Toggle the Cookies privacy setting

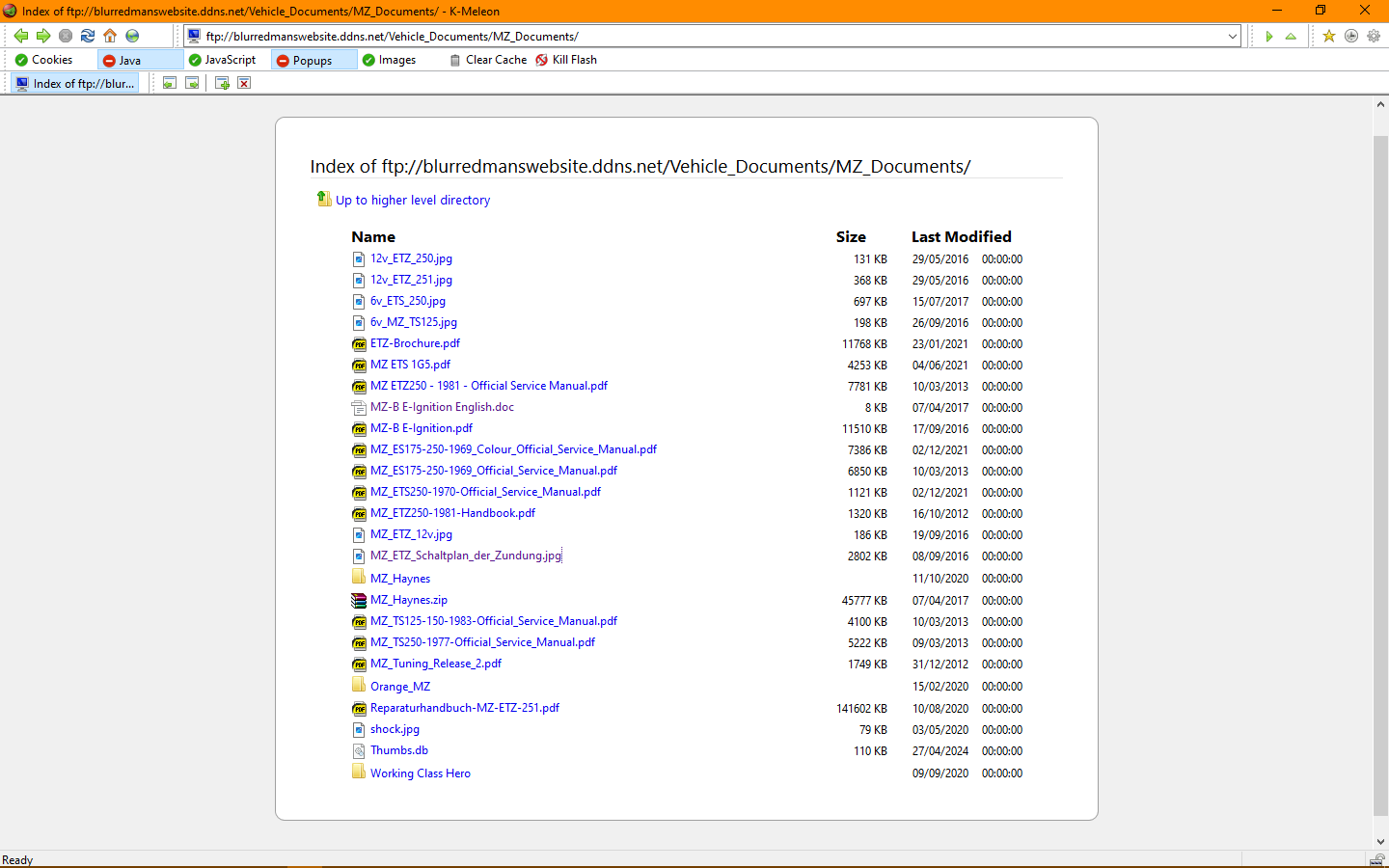click(43, 60)
